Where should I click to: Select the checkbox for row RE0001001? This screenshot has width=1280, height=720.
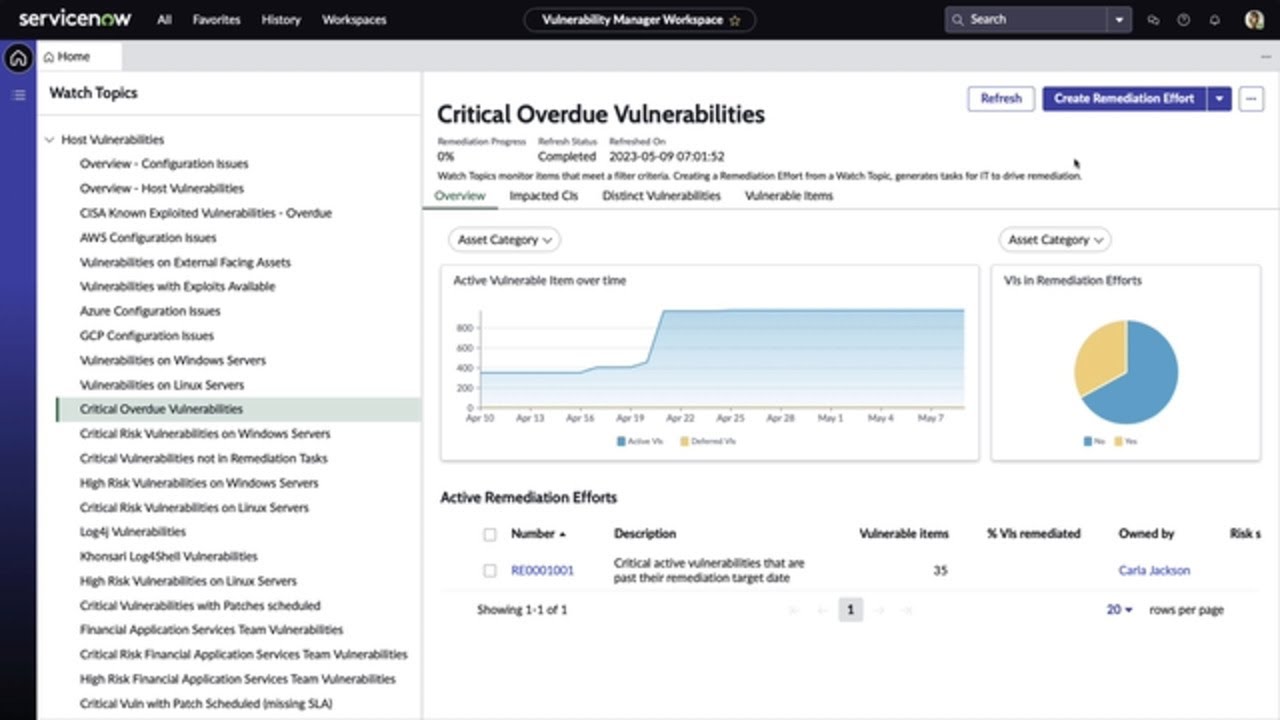490,570
